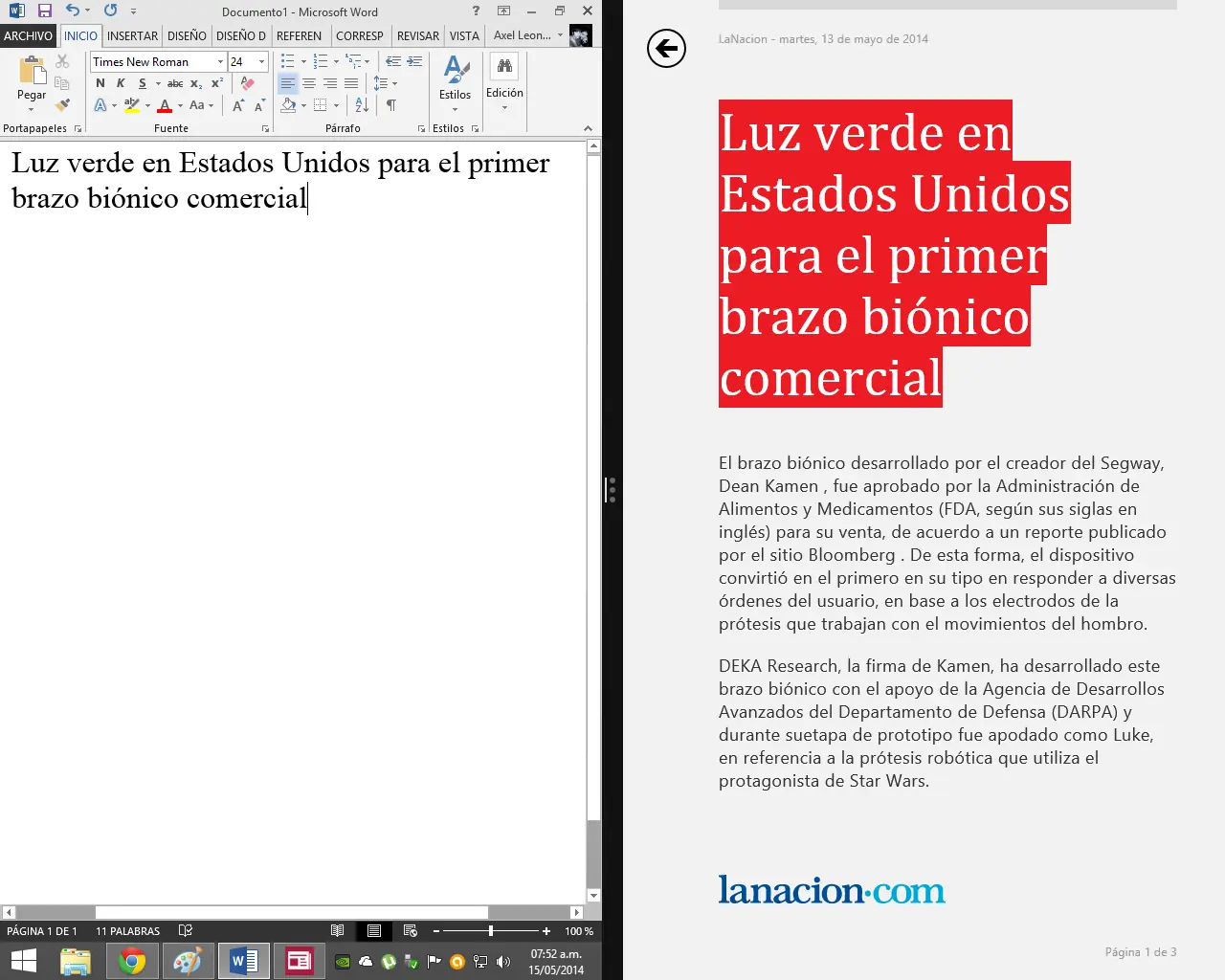Cut selection with the scissors icon

[x=62, y=61]
